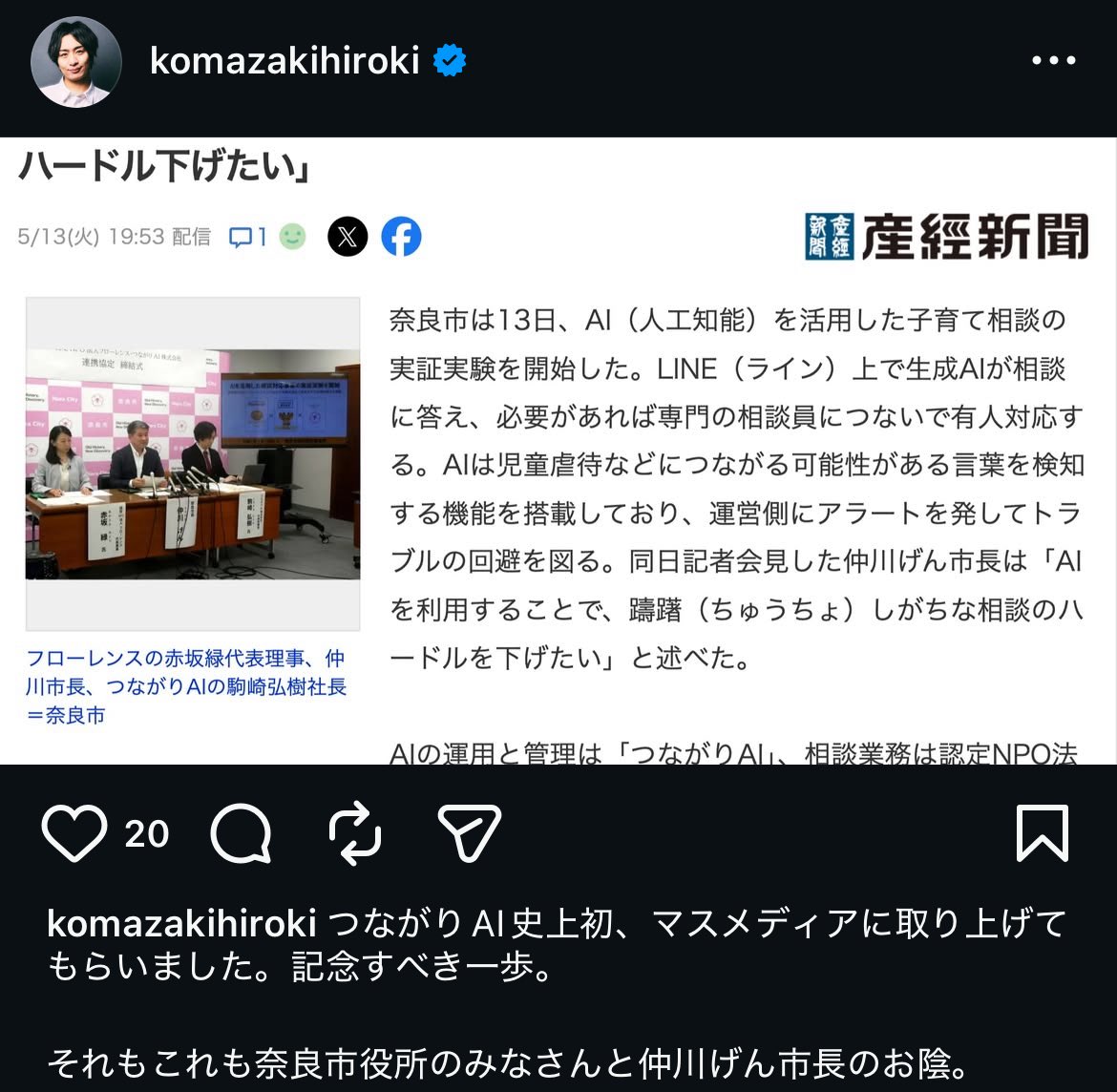Click the article body paragraph text
1117x1092 pixels.
click(x=737, y=489)
